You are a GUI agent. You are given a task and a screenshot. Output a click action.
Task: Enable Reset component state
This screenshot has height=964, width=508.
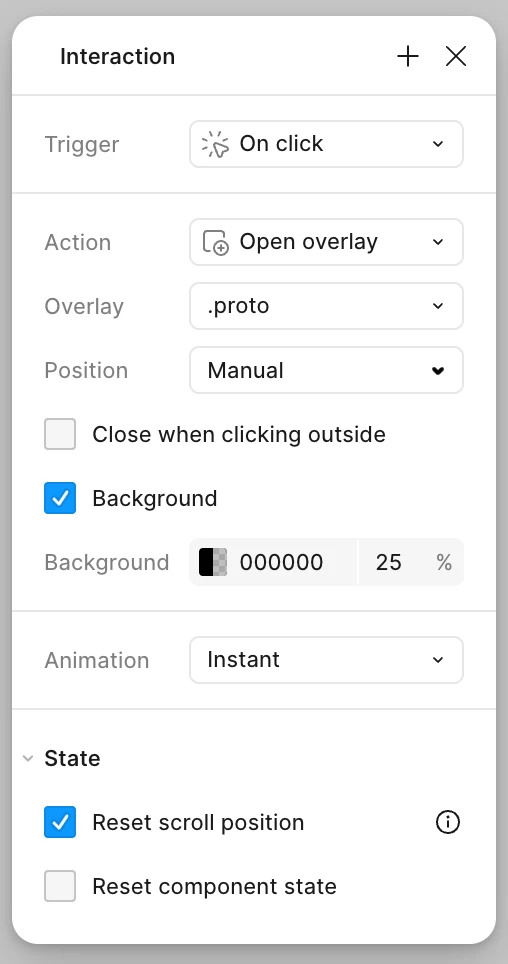tap(60, 886)
